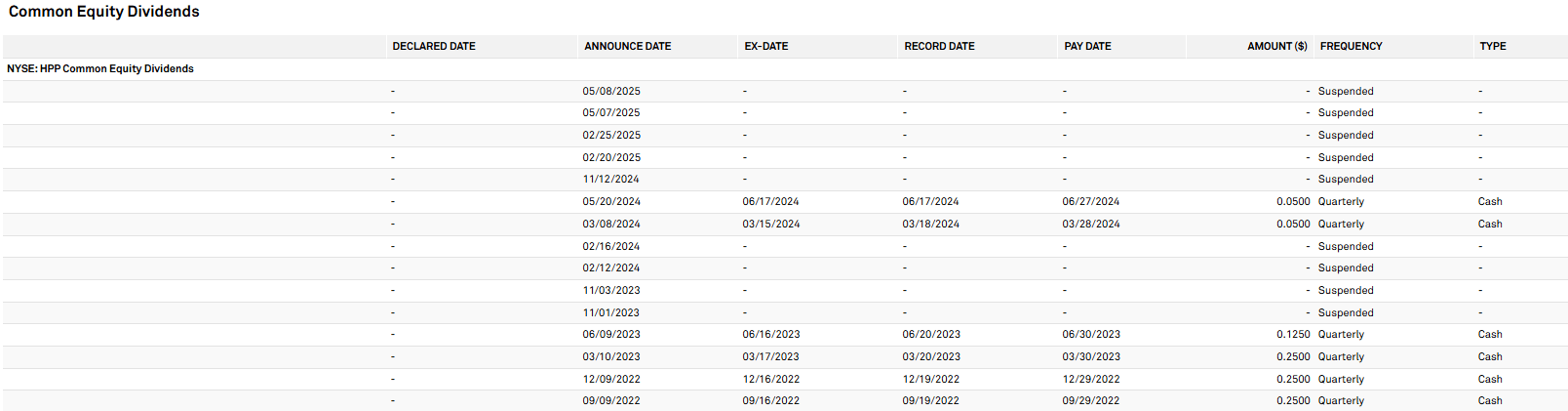Select the RECORD DATE column header
The image size is (1568, 411).
click(939, 46)
